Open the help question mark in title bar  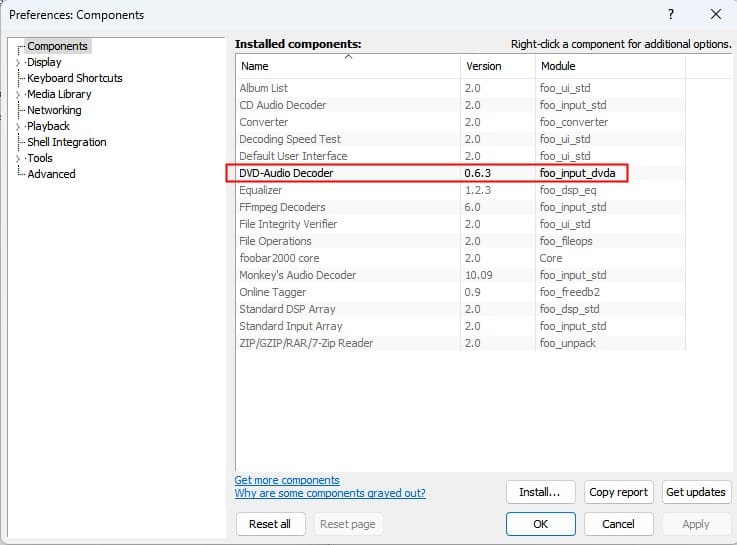click(x=671, y=14)
